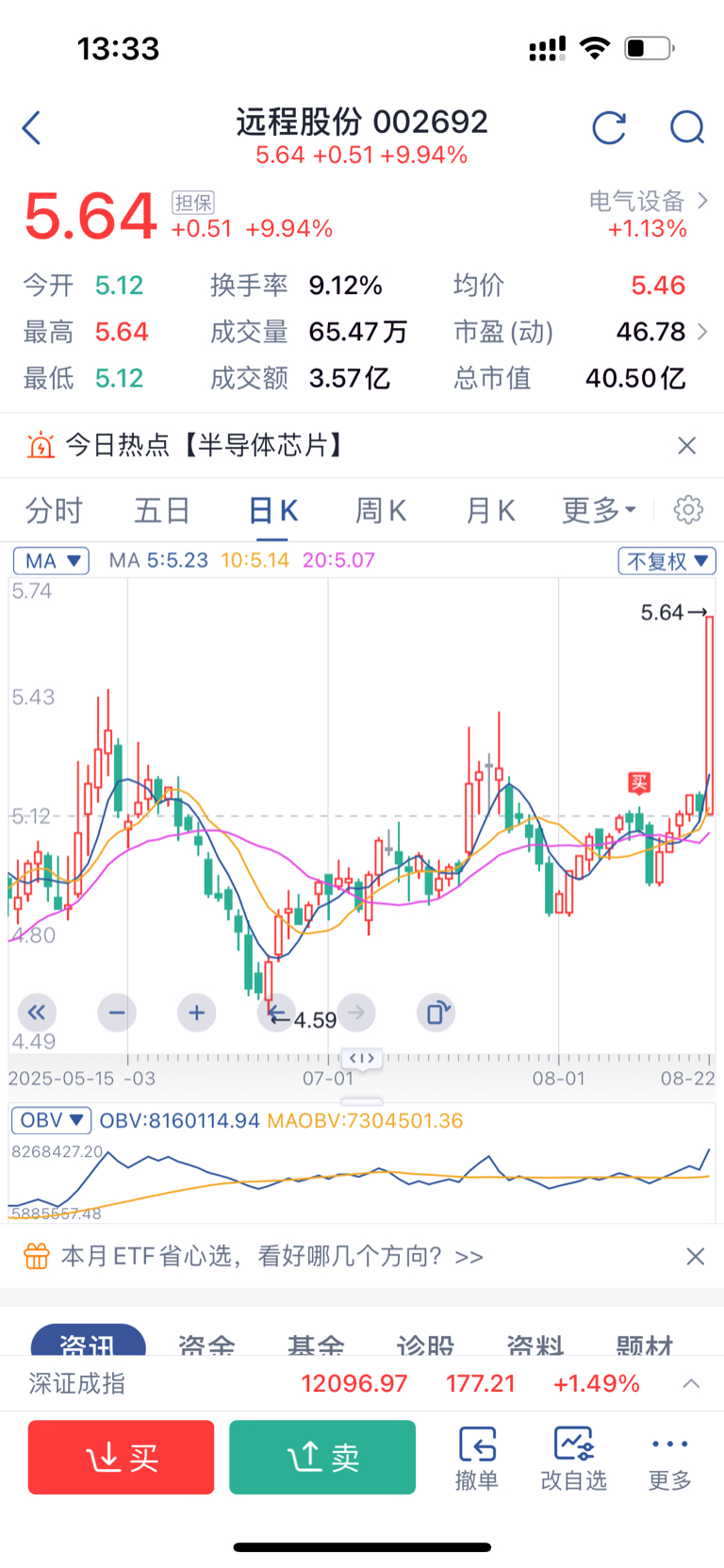Jump chart back with double-arrow icon

37,1013
